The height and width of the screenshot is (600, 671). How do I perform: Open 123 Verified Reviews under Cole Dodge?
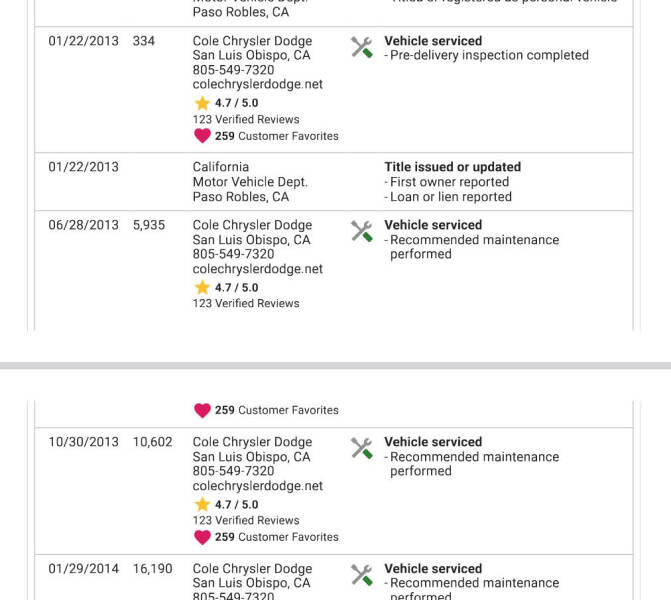point(246,119)
